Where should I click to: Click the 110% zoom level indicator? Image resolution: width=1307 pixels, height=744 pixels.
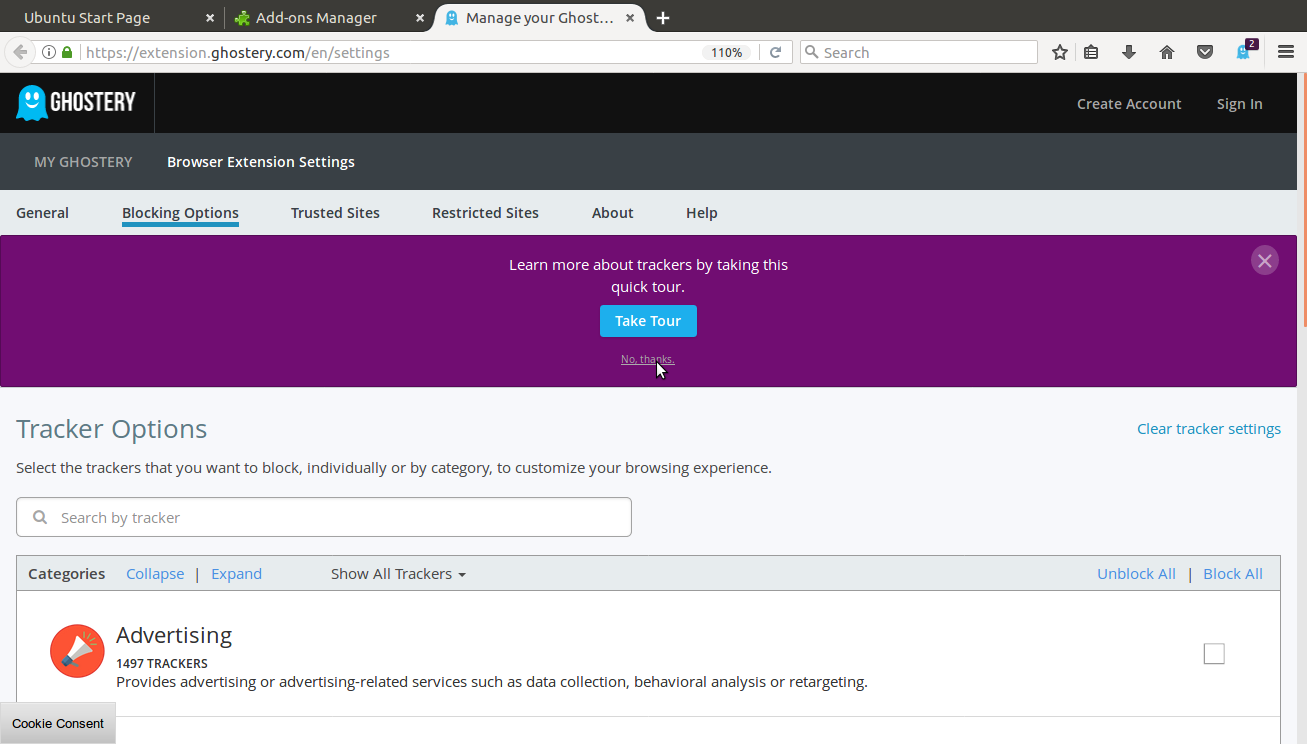tap(727, 52)
